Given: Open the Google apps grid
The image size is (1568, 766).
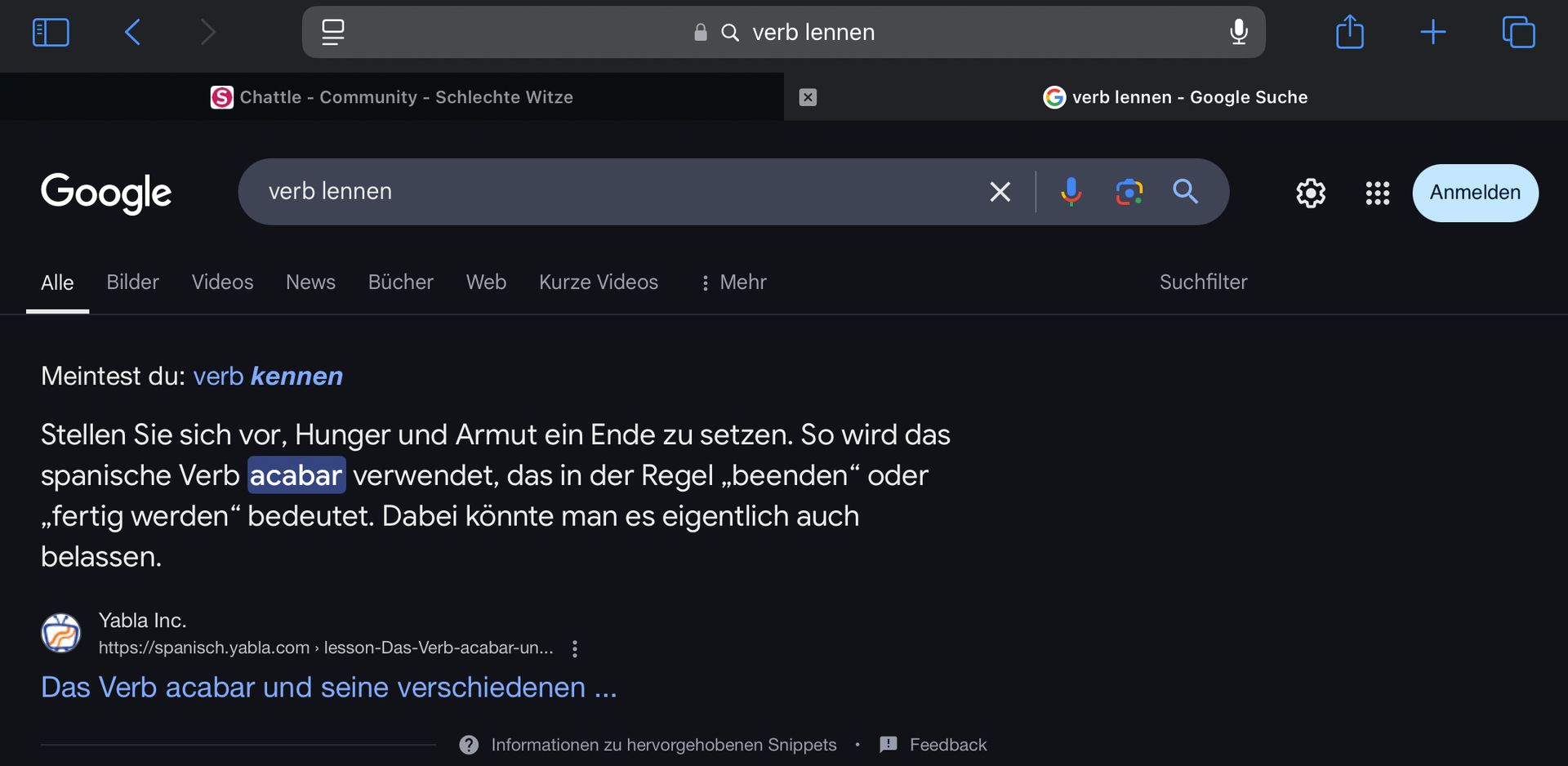Looking at the screenshot, I should click(x=1377, y=193).
